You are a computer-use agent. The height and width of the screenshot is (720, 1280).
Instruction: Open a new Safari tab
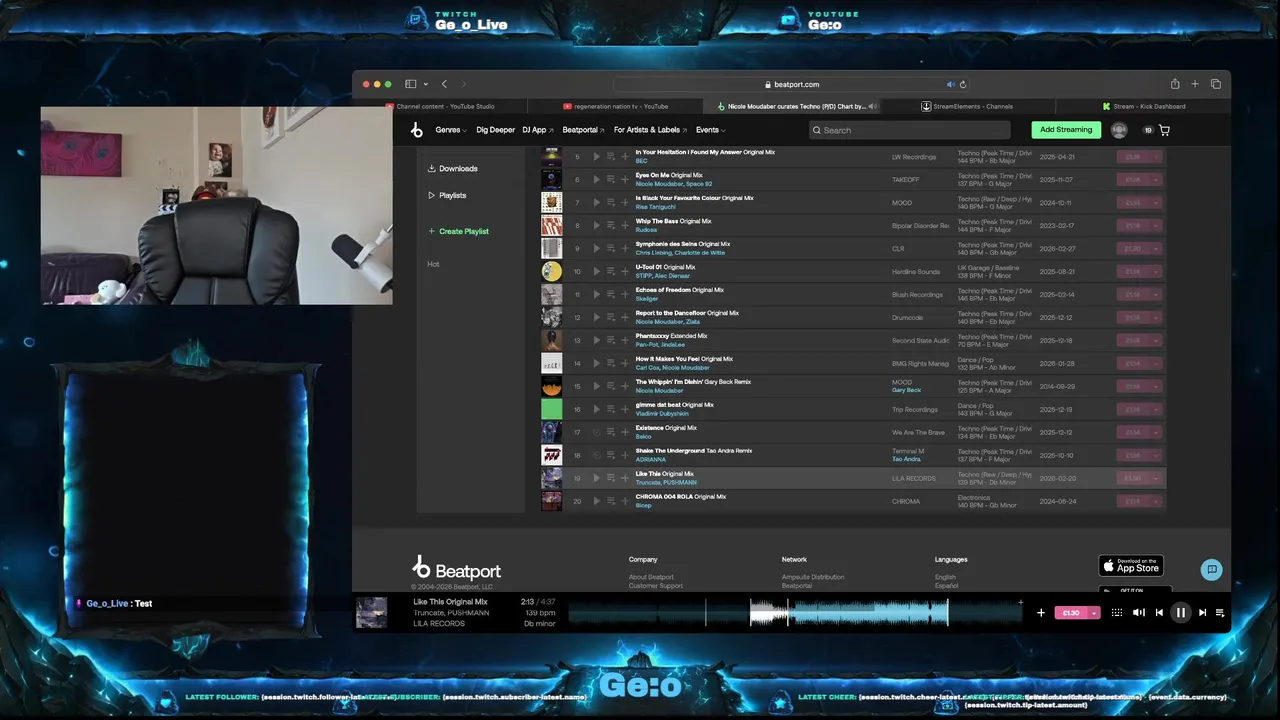click(x=1195, y=84)
